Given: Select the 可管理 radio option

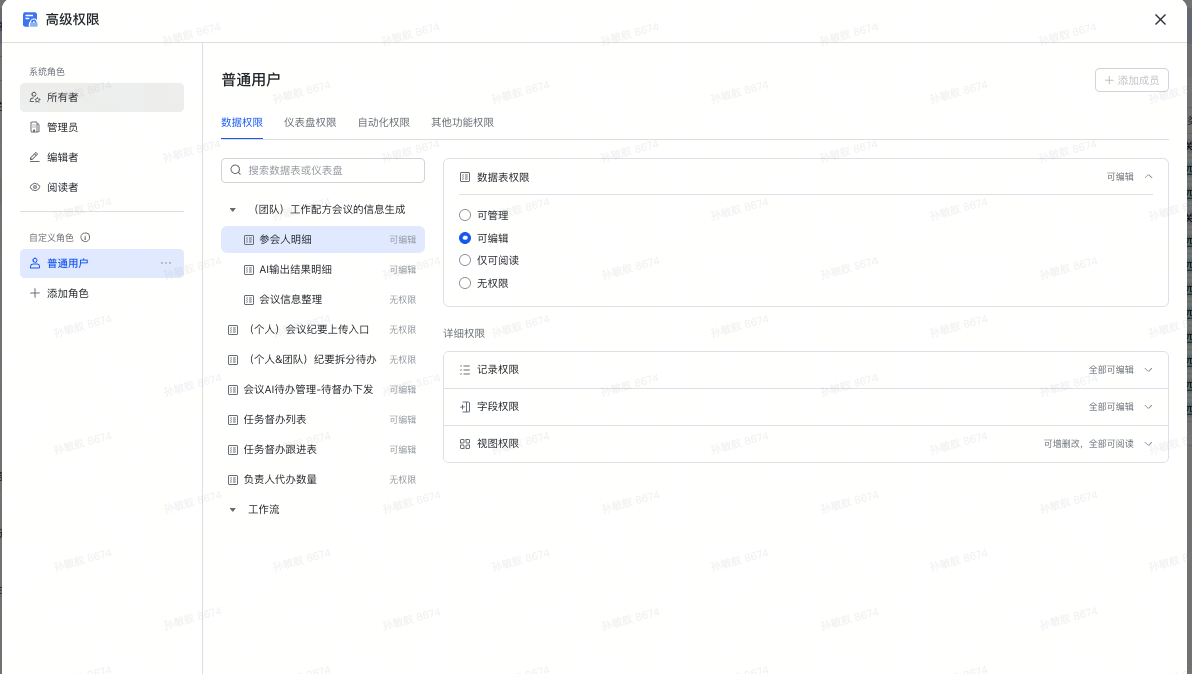Looking at the screenshot, I should coord(465,215).
